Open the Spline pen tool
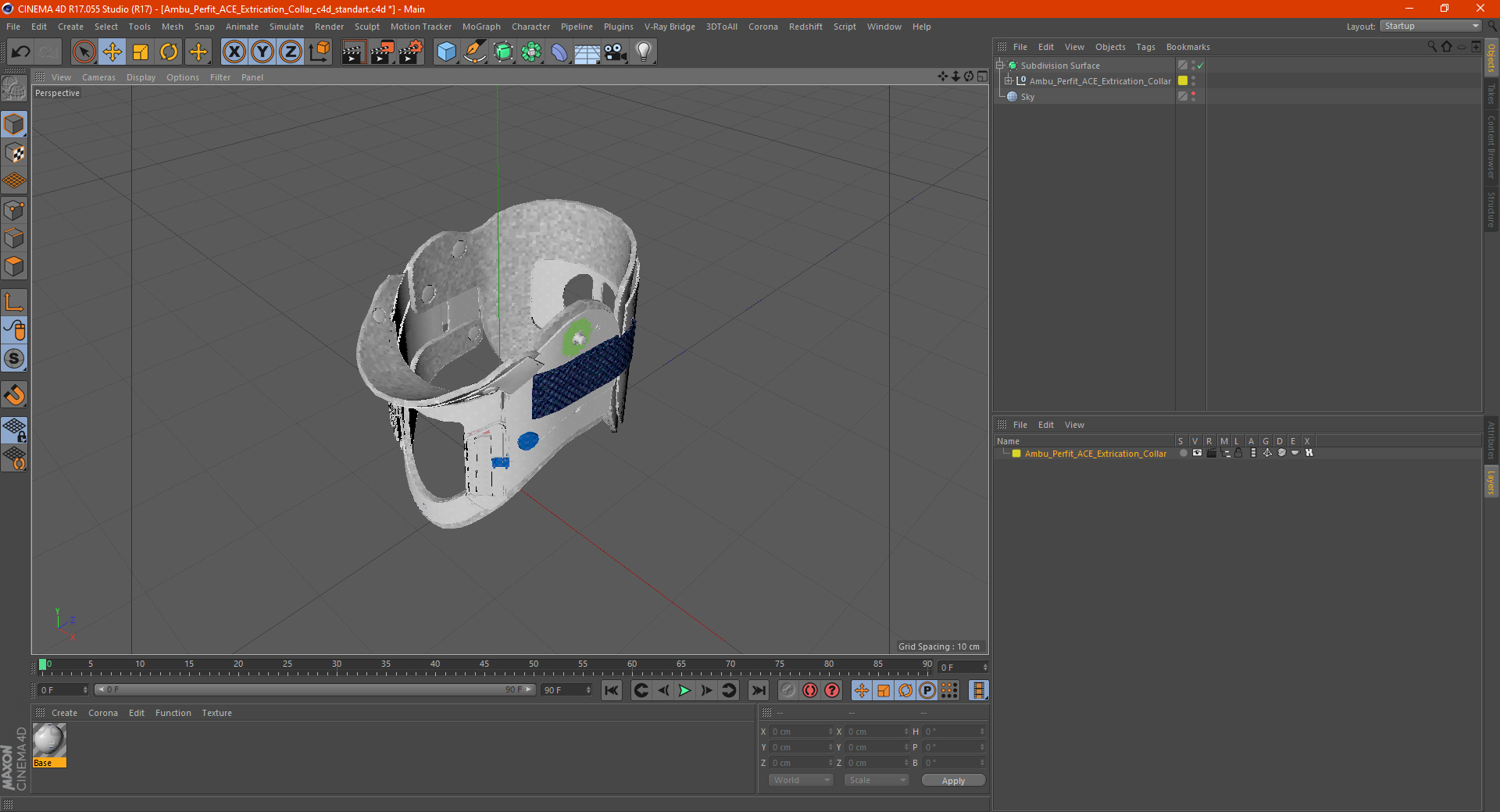This screenshot has height=812, width=1500. pyautogui.click(x=474, y=52)
